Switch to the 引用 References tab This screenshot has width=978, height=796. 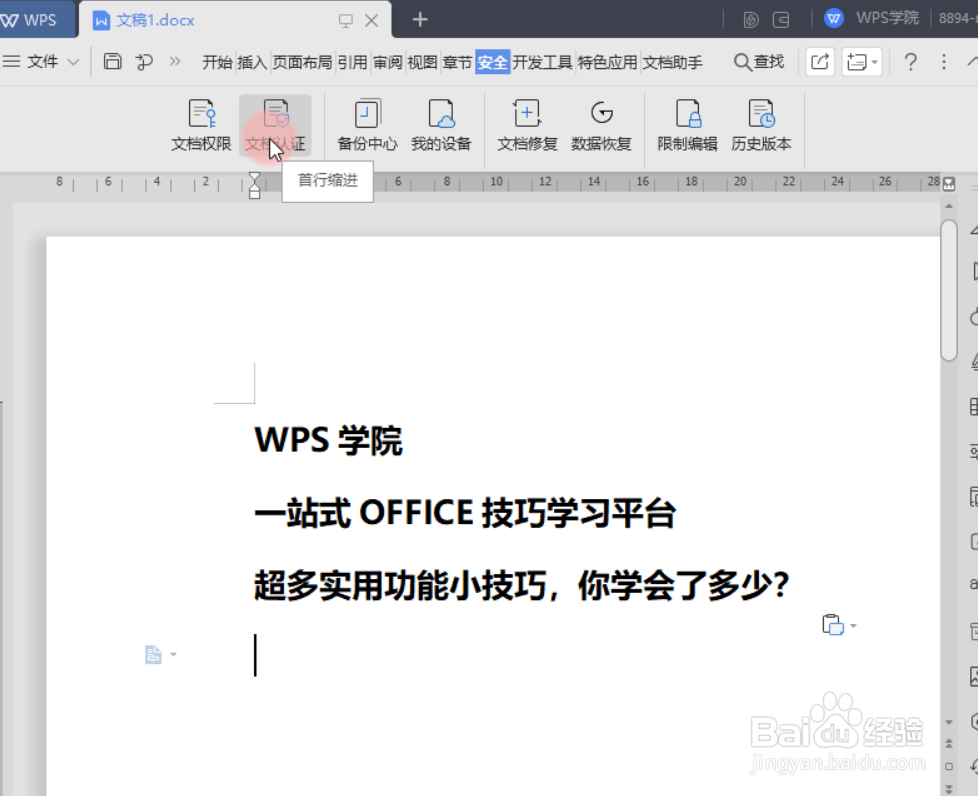pyautogui.click(x=352, y=62)
